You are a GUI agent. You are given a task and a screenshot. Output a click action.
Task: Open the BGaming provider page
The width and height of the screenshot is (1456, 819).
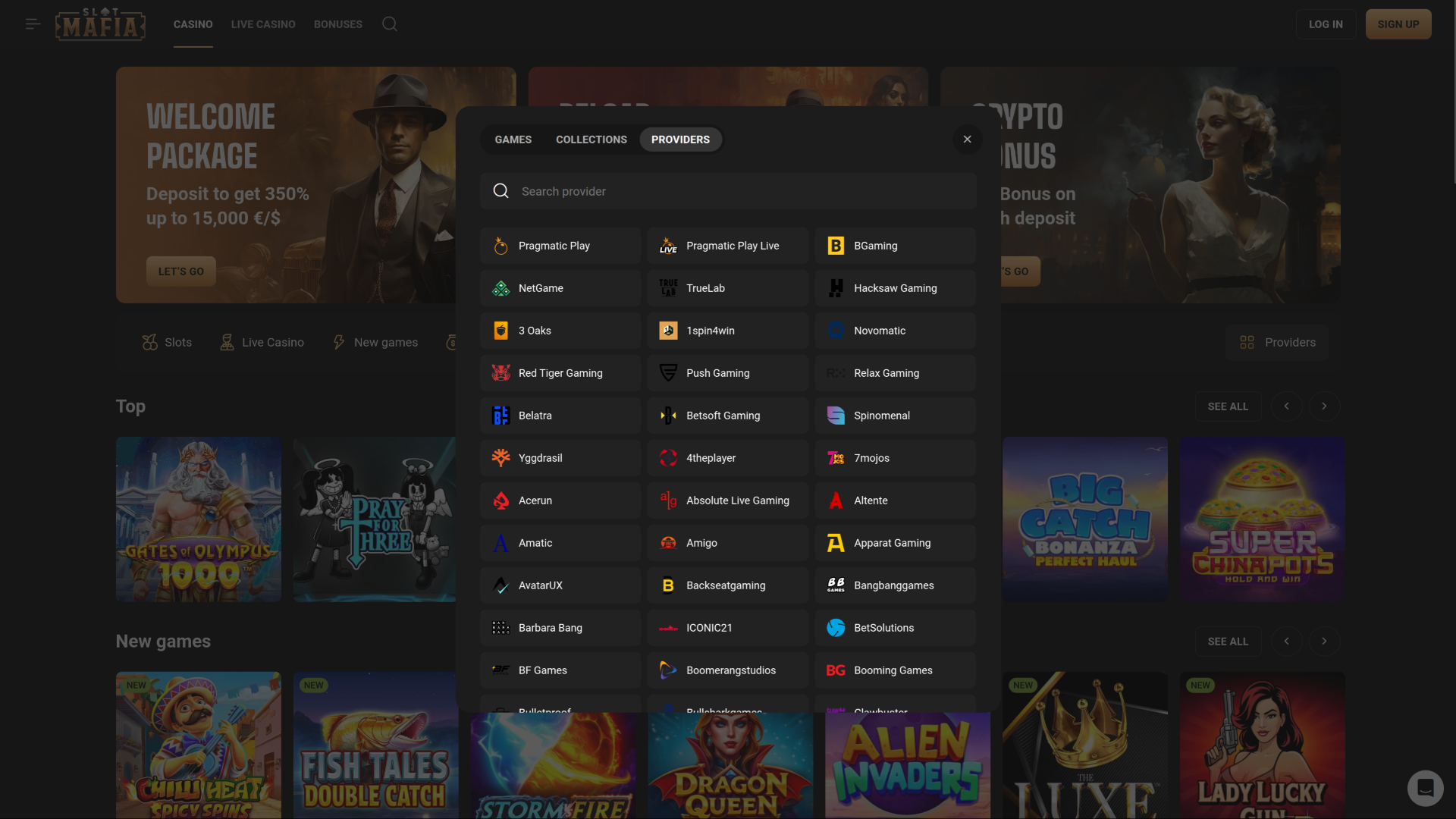tap(895, 245)
